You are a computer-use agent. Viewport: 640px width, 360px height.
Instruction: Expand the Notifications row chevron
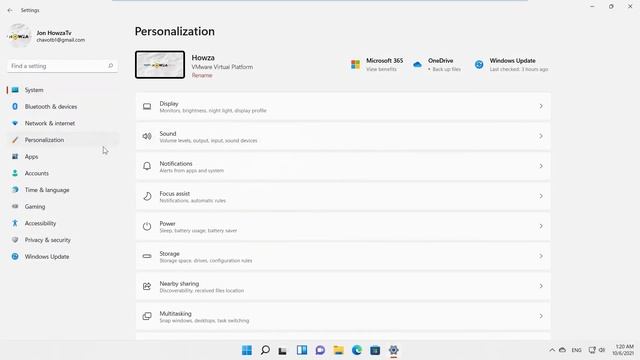click(x=541, y=166)
